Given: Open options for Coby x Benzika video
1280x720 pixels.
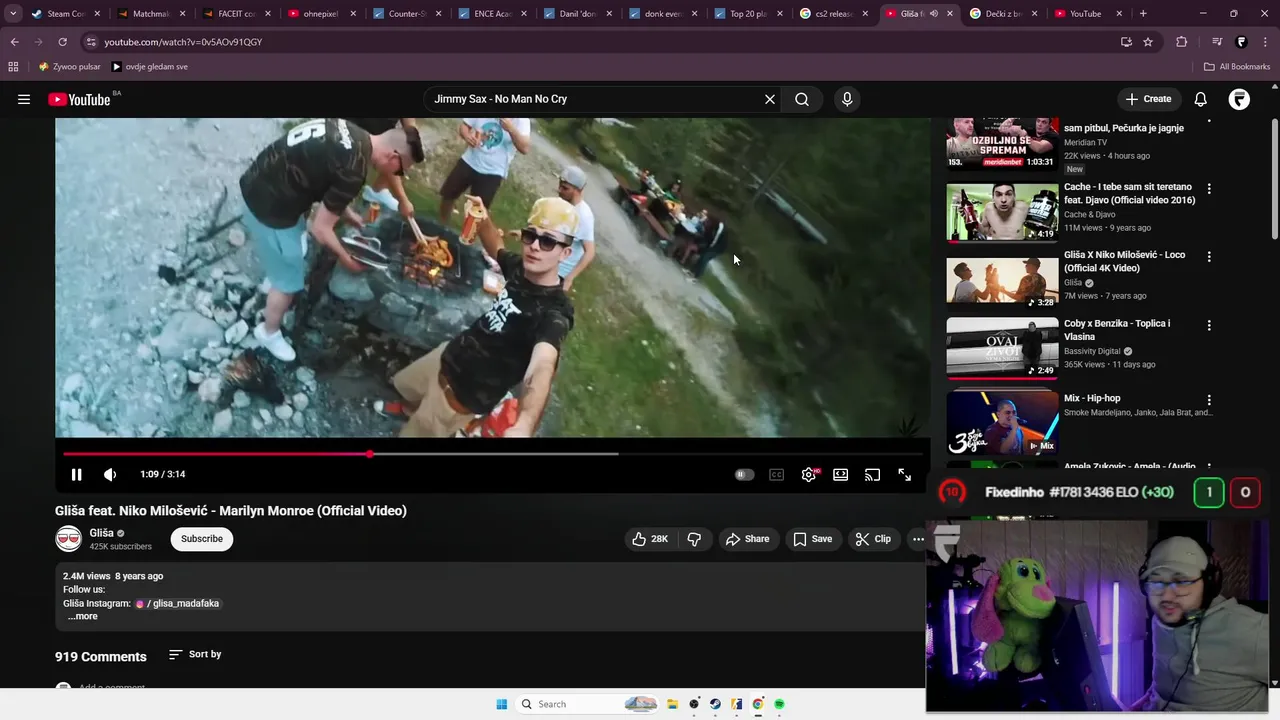Looking at the screenshot, I should coord(1209,325).
